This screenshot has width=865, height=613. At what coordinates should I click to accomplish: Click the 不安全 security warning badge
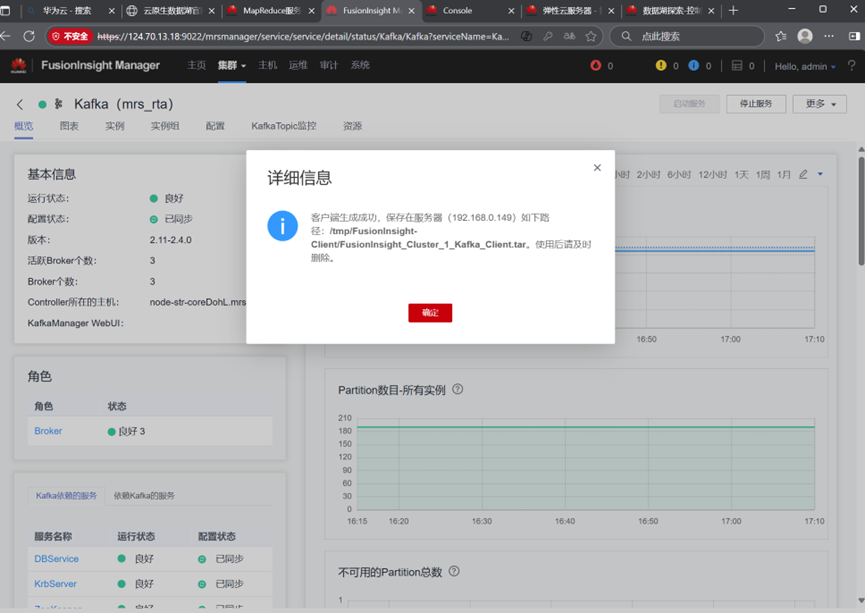(x=70, y=36)
